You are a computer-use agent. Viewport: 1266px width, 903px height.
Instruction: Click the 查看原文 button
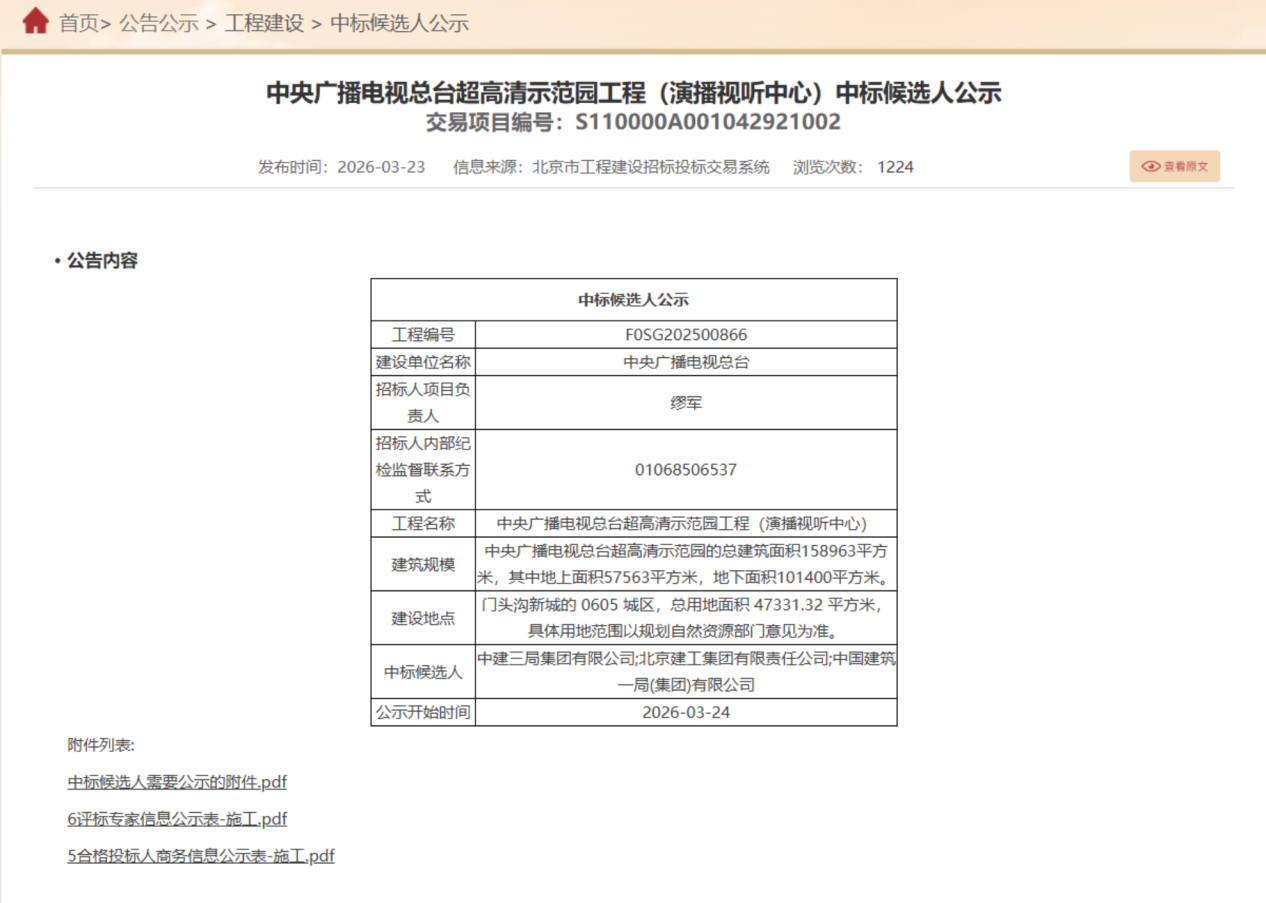1175,167
